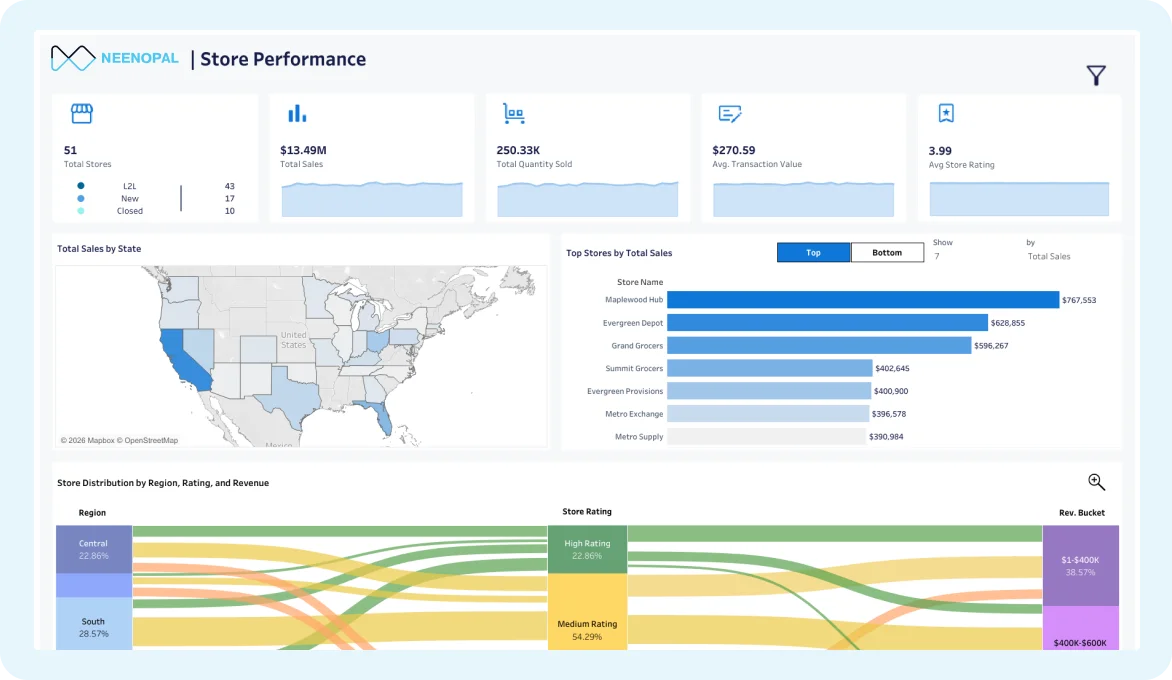The width and height of the screenshot is (1172, 680).
Task: Click the L2L legend dot
Action: (81, 185)
